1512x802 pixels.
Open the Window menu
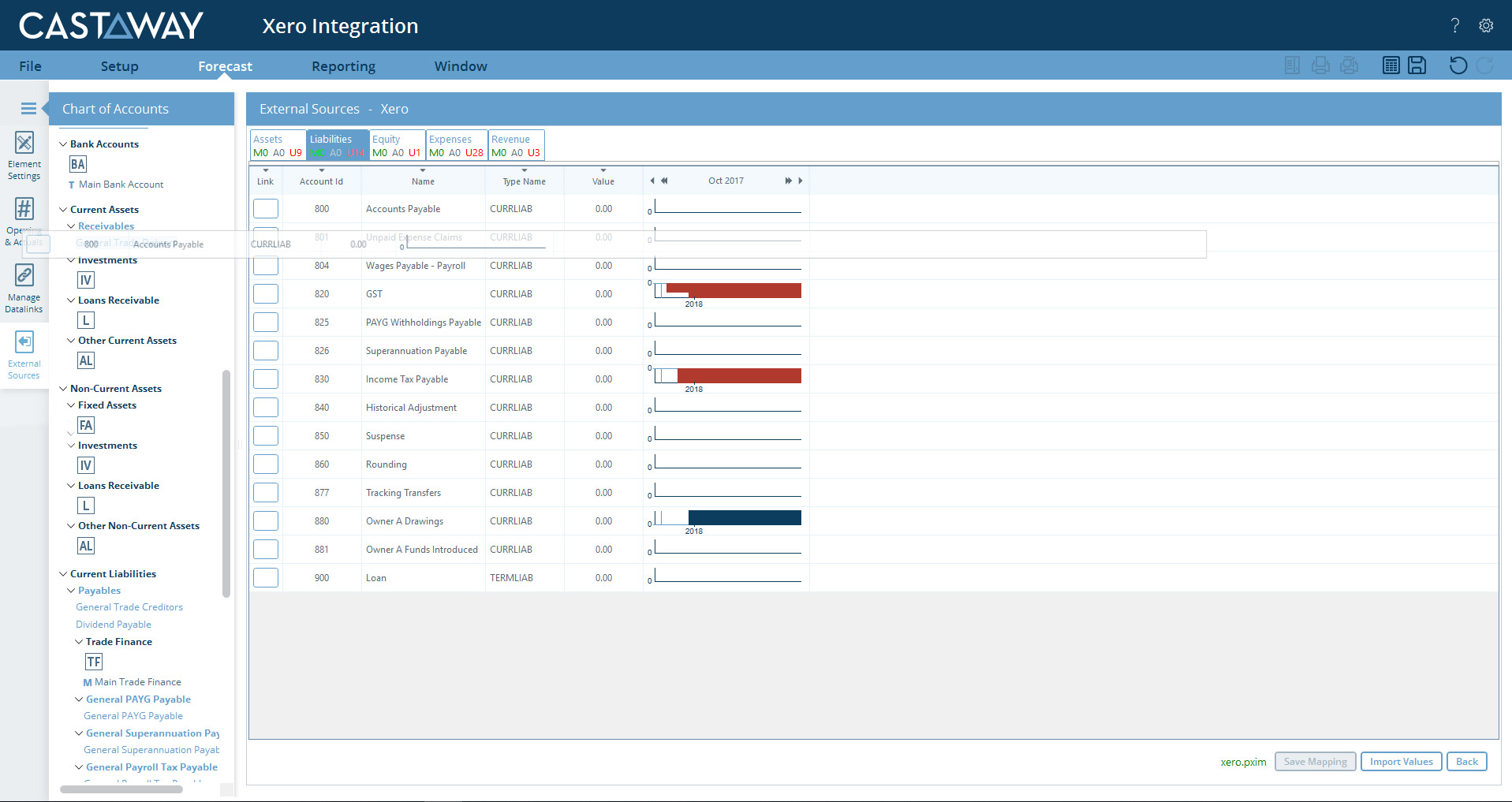click(x=461, y=66)
